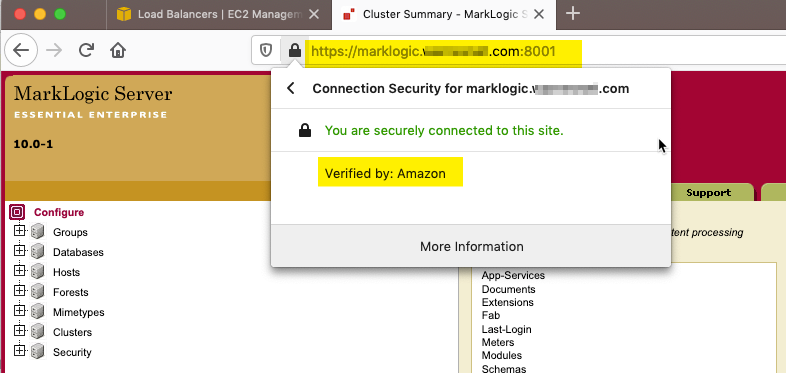Image resolution: width=786 pixels, height=373 pixels.
Task: Expand the Hosts tree node
Action: (x=19, y=270)
